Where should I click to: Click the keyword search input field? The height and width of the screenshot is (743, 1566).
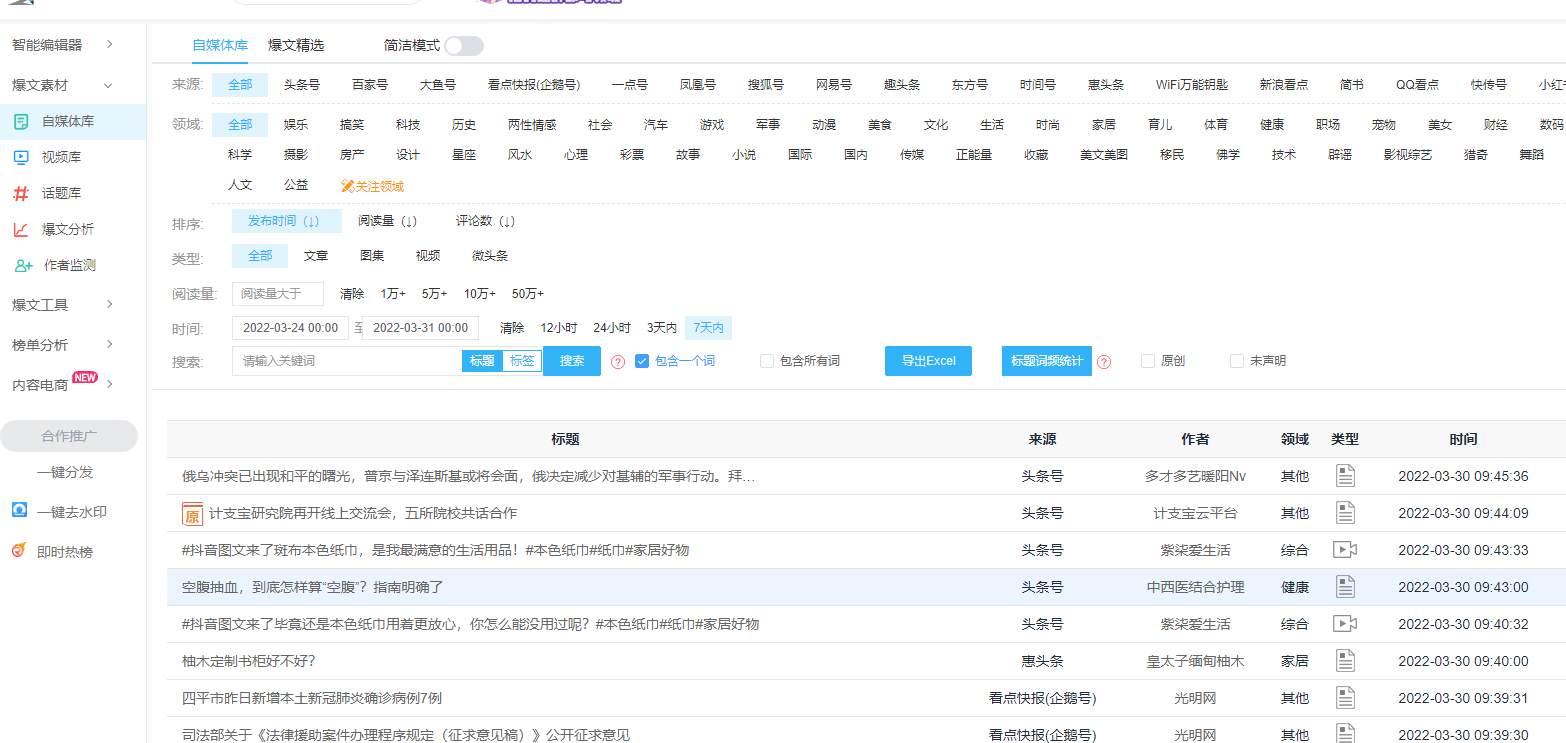click(x=350, y=360)
